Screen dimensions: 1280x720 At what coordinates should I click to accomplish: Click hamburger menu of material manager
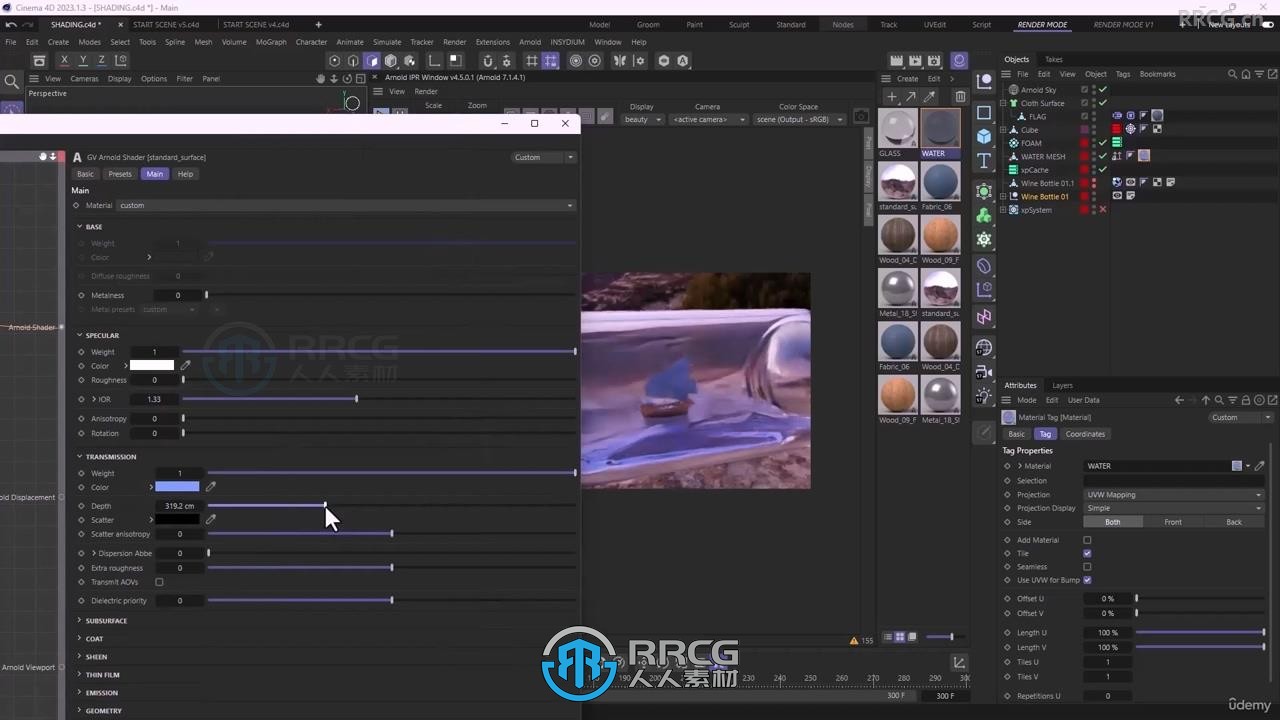pyautogui.click(x=886, y=78)
